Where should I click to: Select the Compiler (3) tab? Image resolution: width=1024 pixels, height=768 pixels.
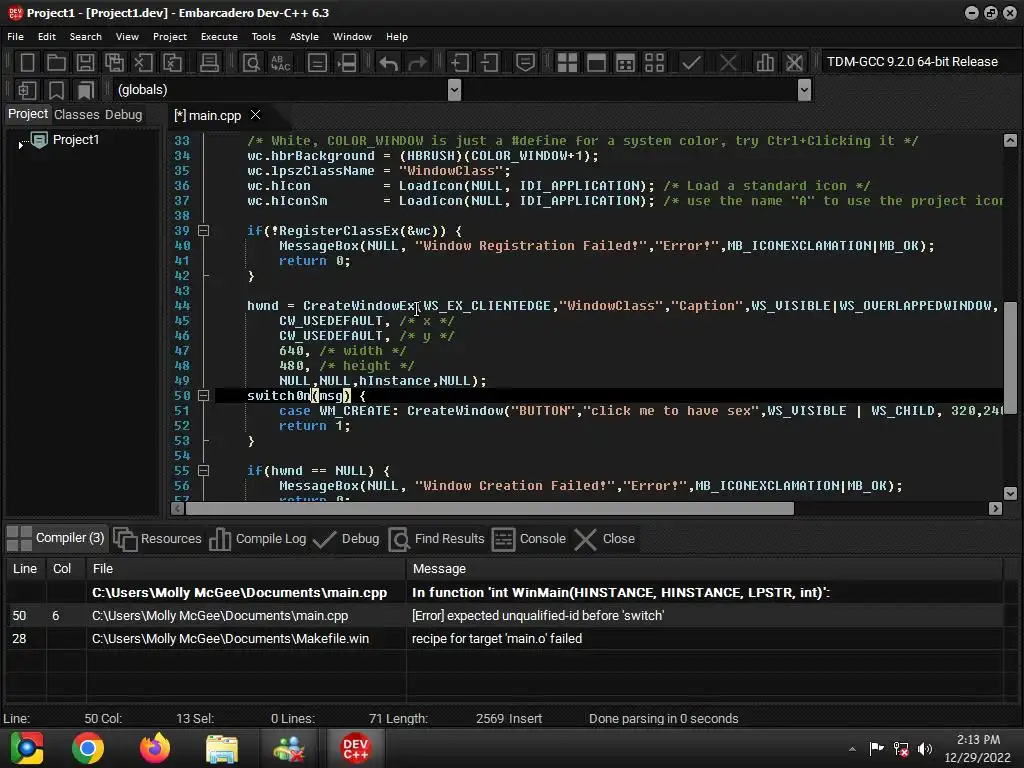click(x=56, y=538)
